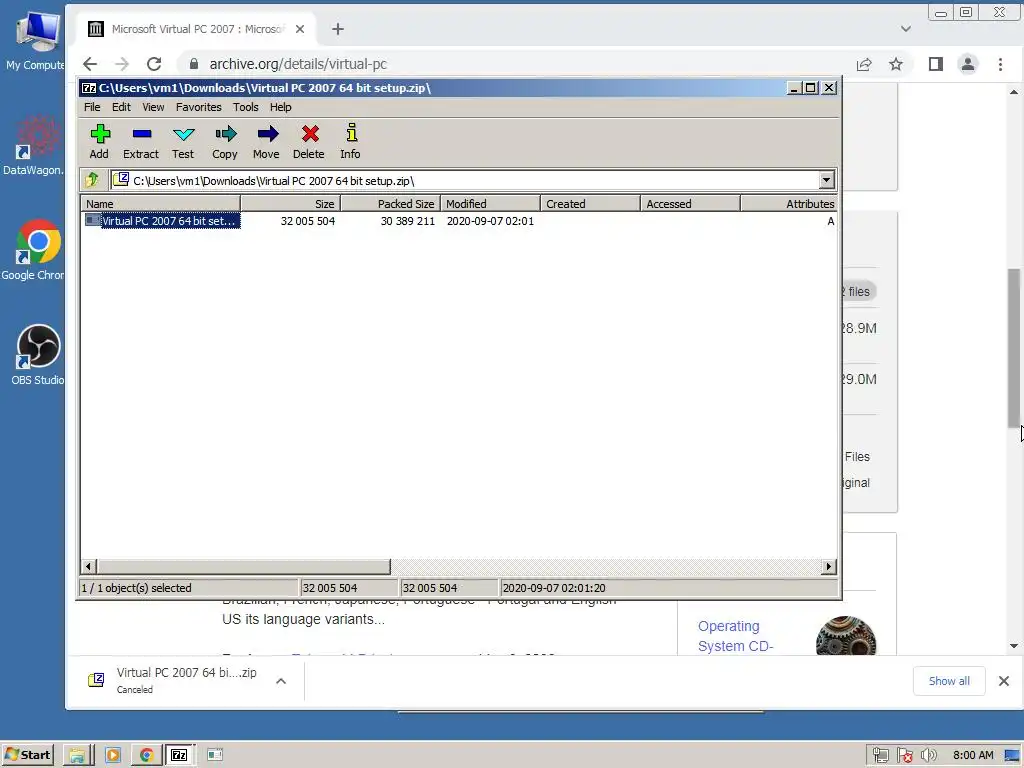Open the View menu in 7-Zip
The height and width of the screenshot is (768, 1024).
coord(153,107)
